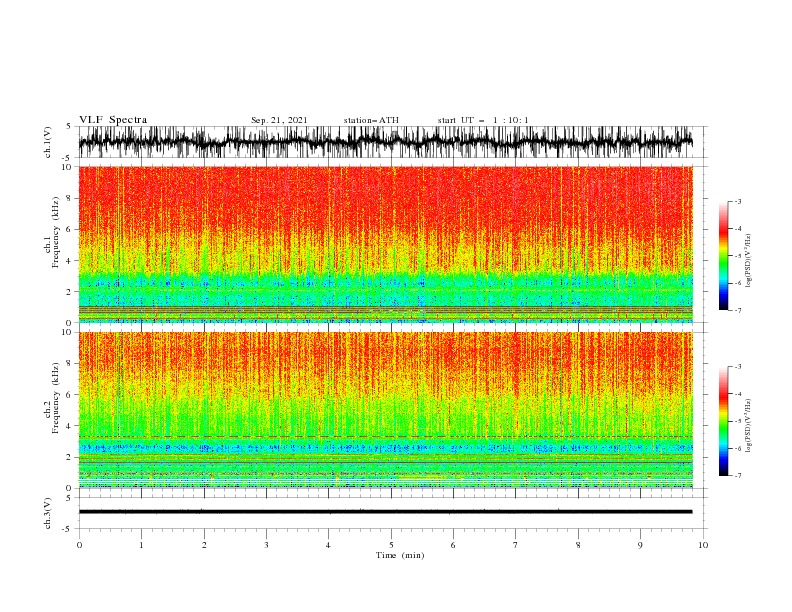Click inside the ch.1 spectrogram panel
The image size is (792, 612).
point(385,244)
